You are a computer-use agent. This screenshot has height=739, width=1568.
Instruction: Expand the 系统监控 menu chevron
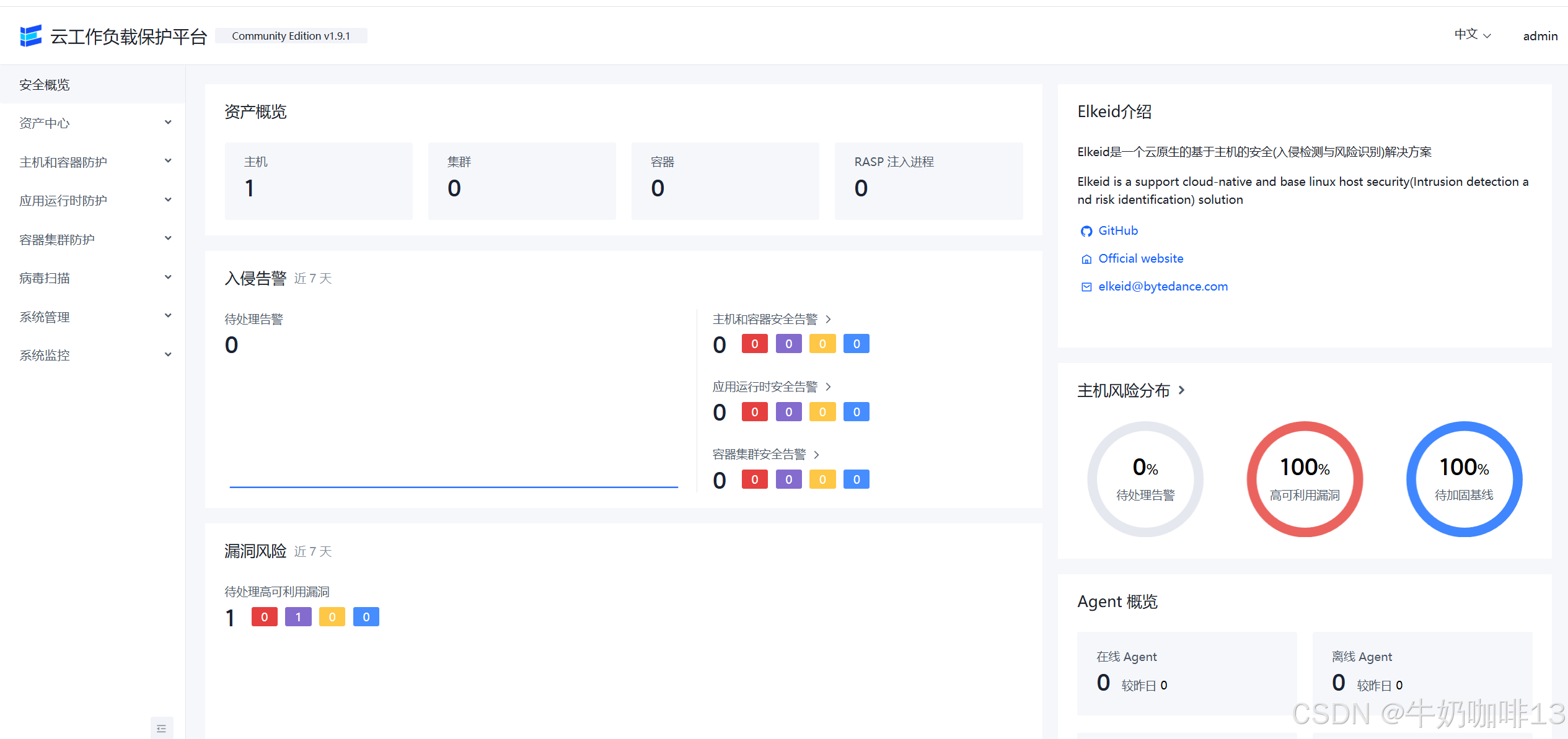click(168, 355)
